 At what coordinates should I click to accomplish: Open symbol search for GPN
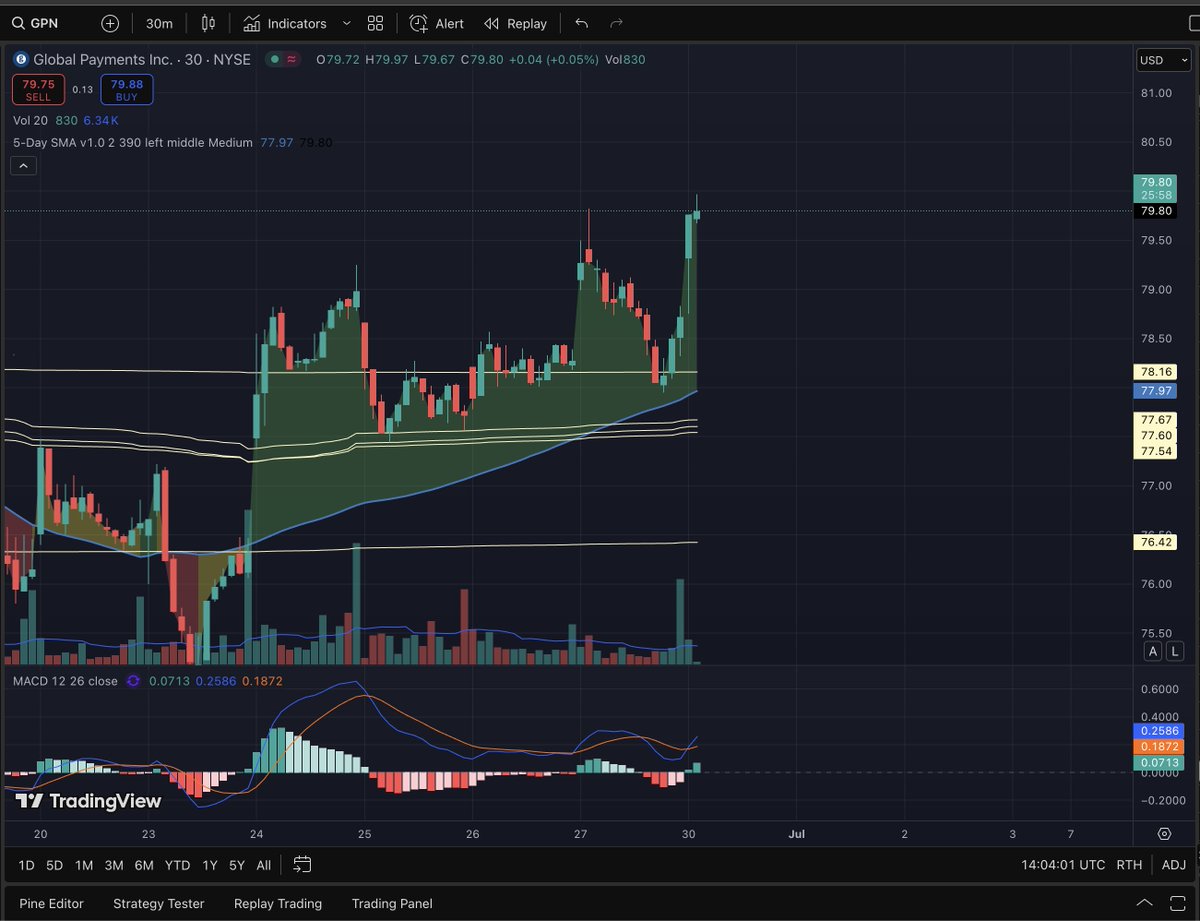tap(35, 23)
